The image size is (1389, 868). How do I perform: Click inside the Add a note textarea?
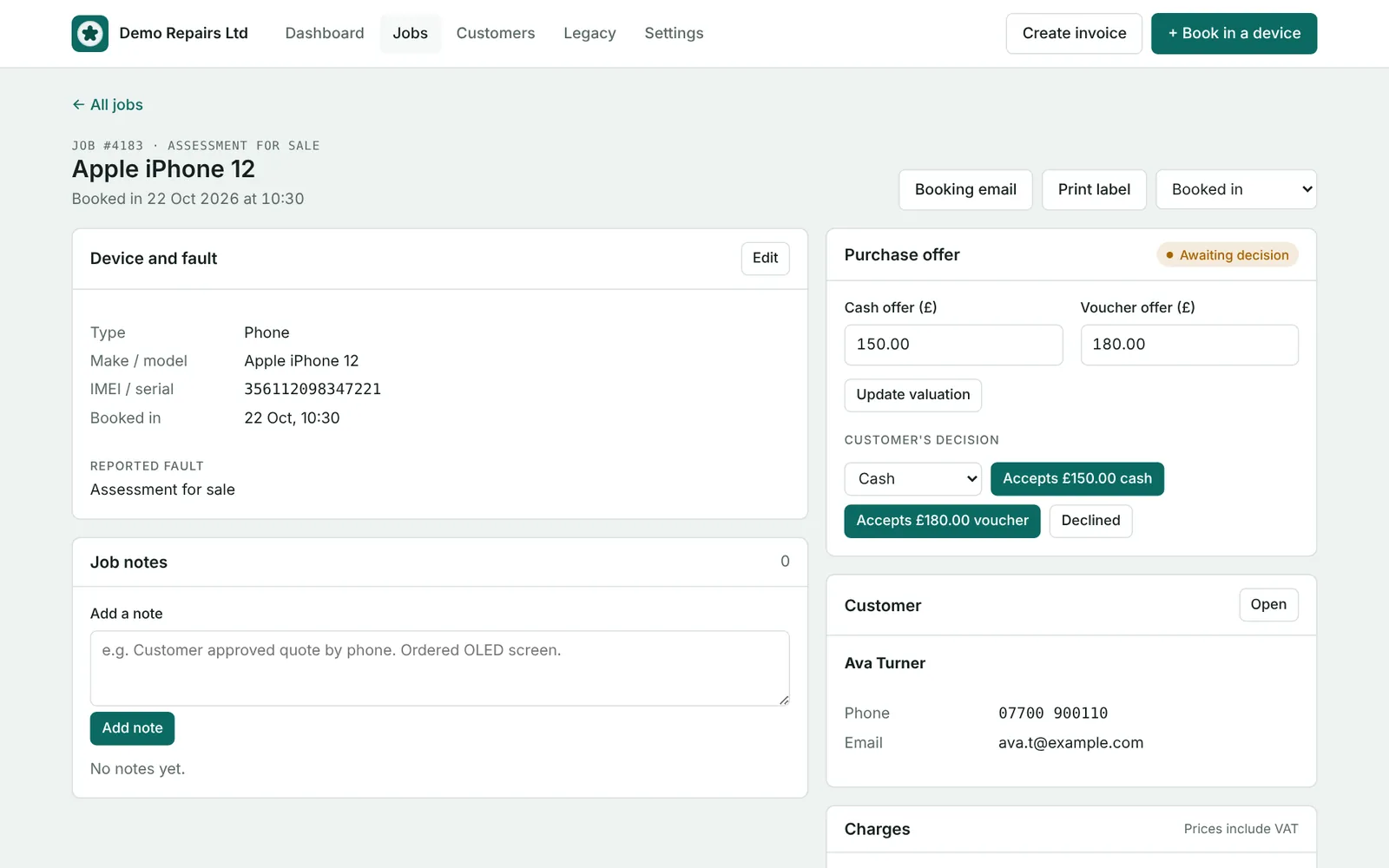[439, 668]
